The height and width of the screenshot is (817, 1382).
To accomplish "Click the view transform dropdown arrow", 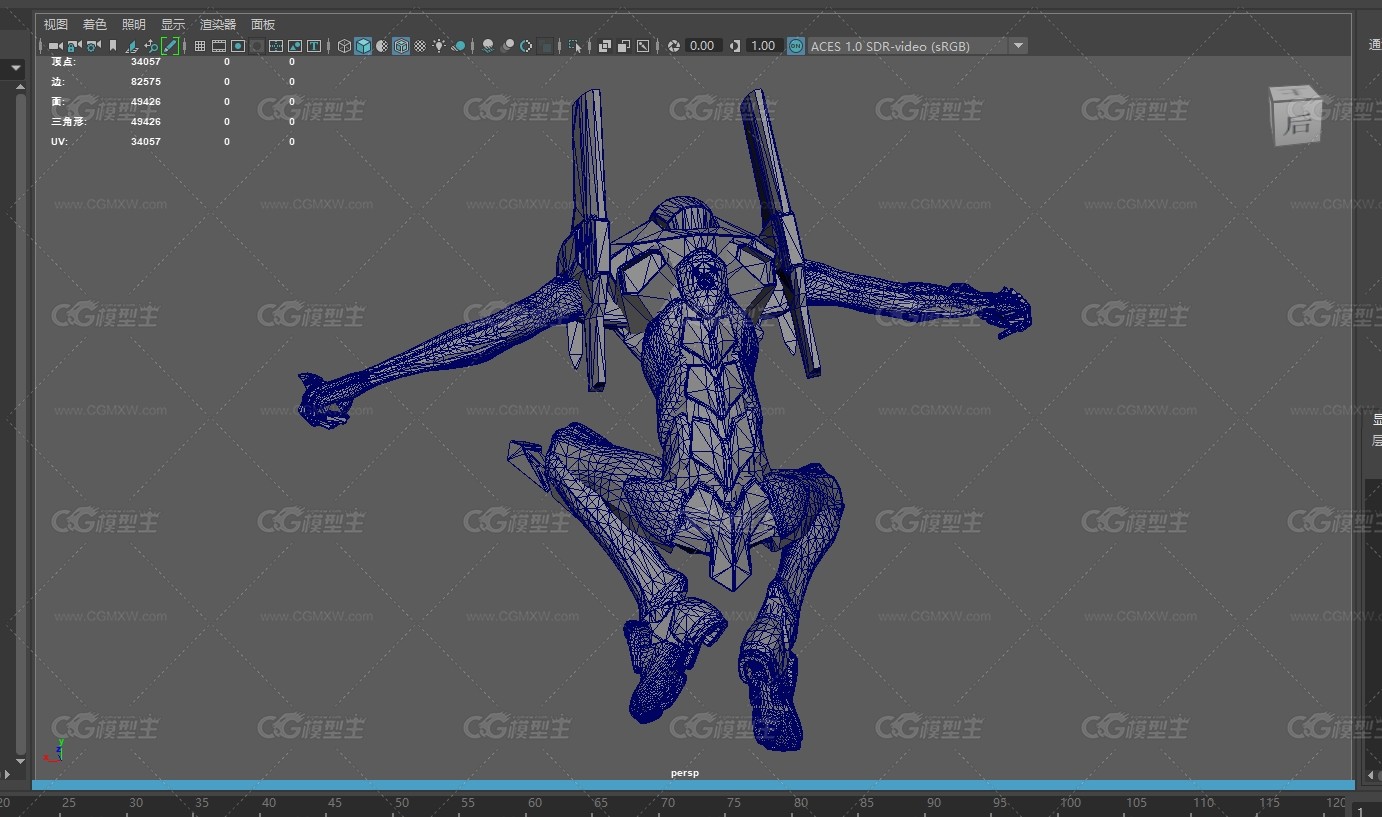I will 1018,46.
